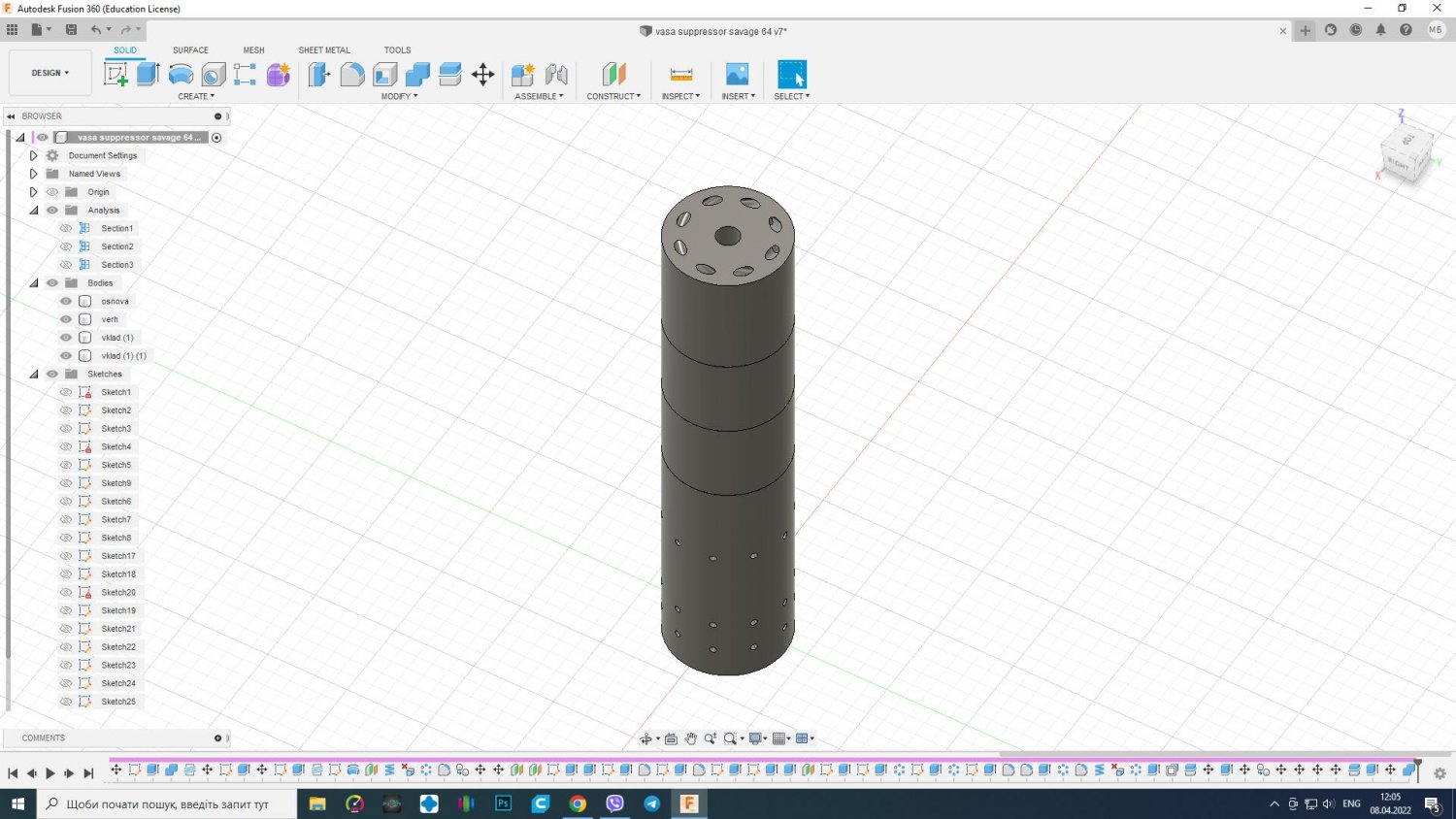Toggle visibility of body verh
Image resolution: width=1456 pixels, height=819 pixels.
66,319
